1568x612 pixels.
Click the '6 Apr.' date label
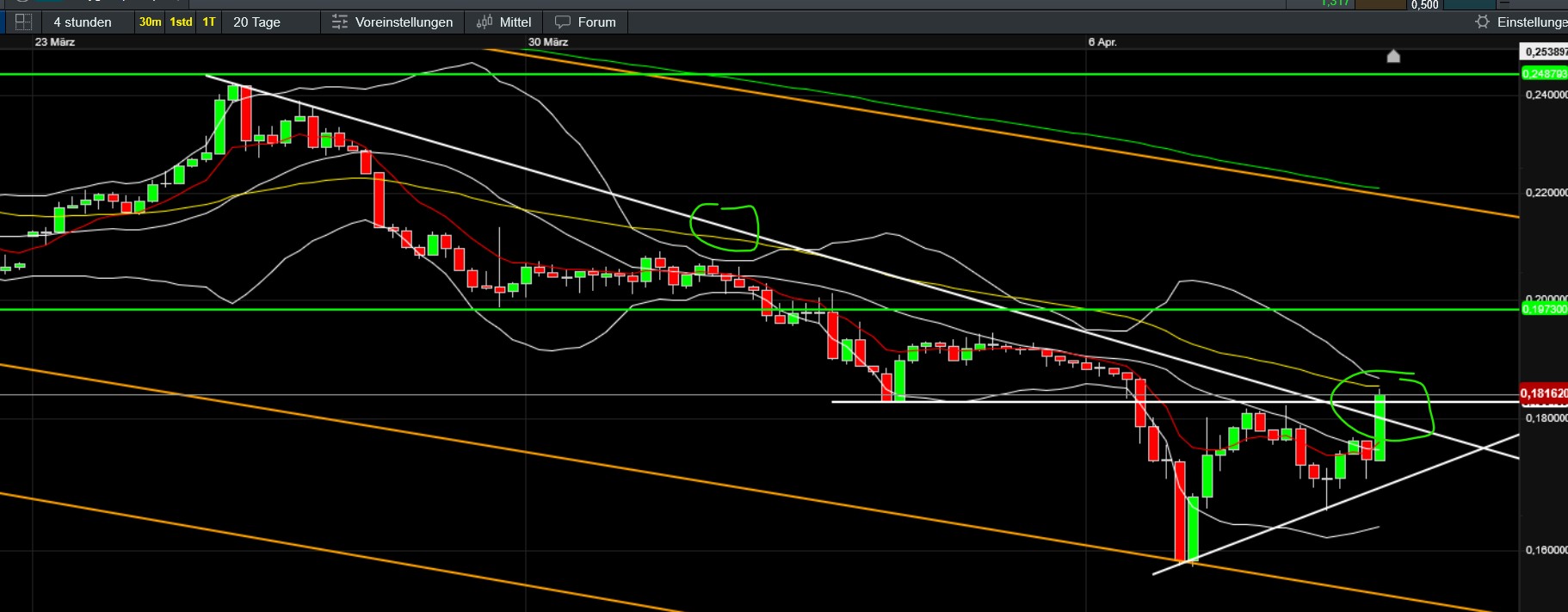tap(1102, 42)
